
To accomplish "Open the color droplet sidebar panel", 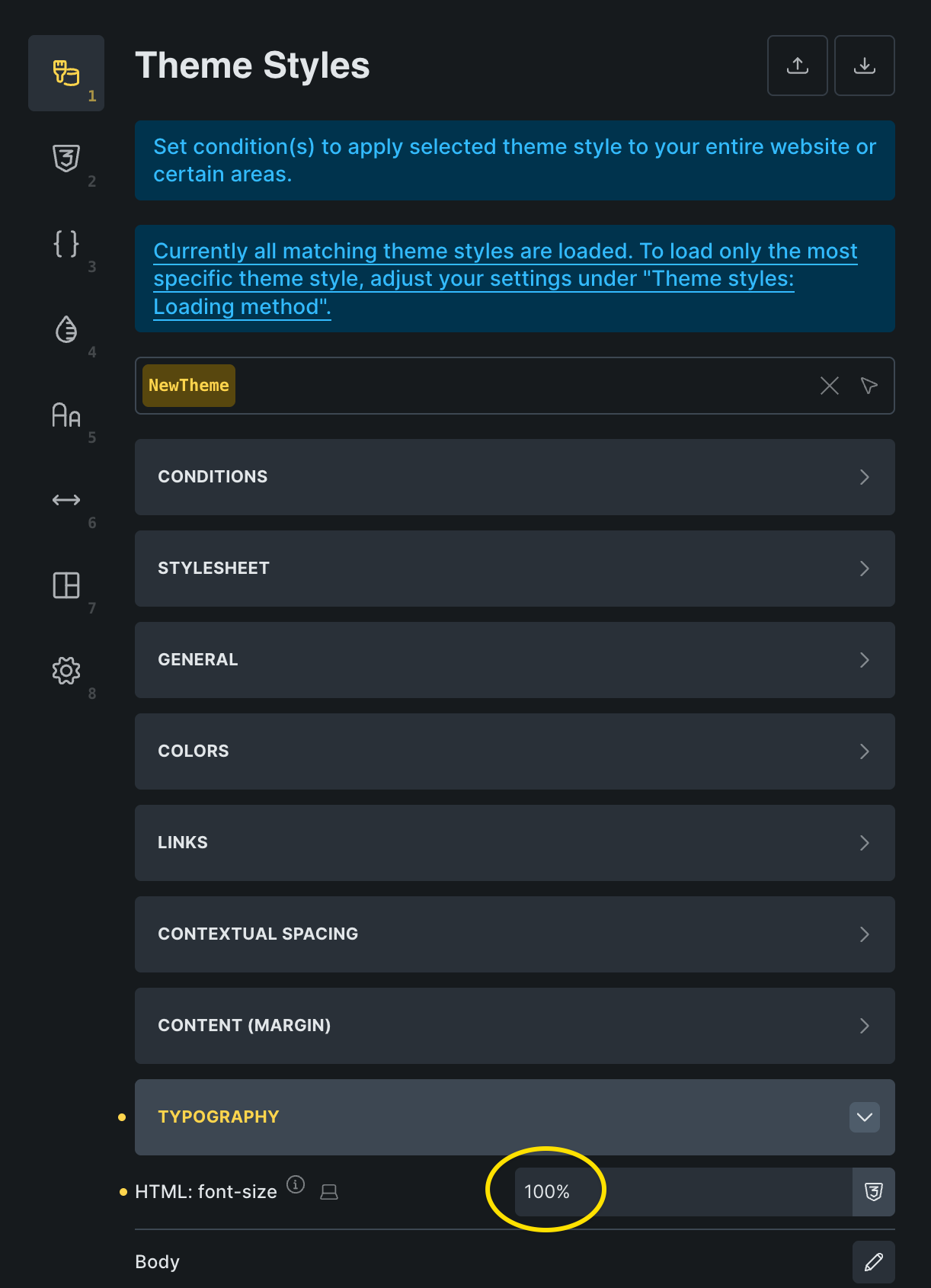I will [66, 329].
